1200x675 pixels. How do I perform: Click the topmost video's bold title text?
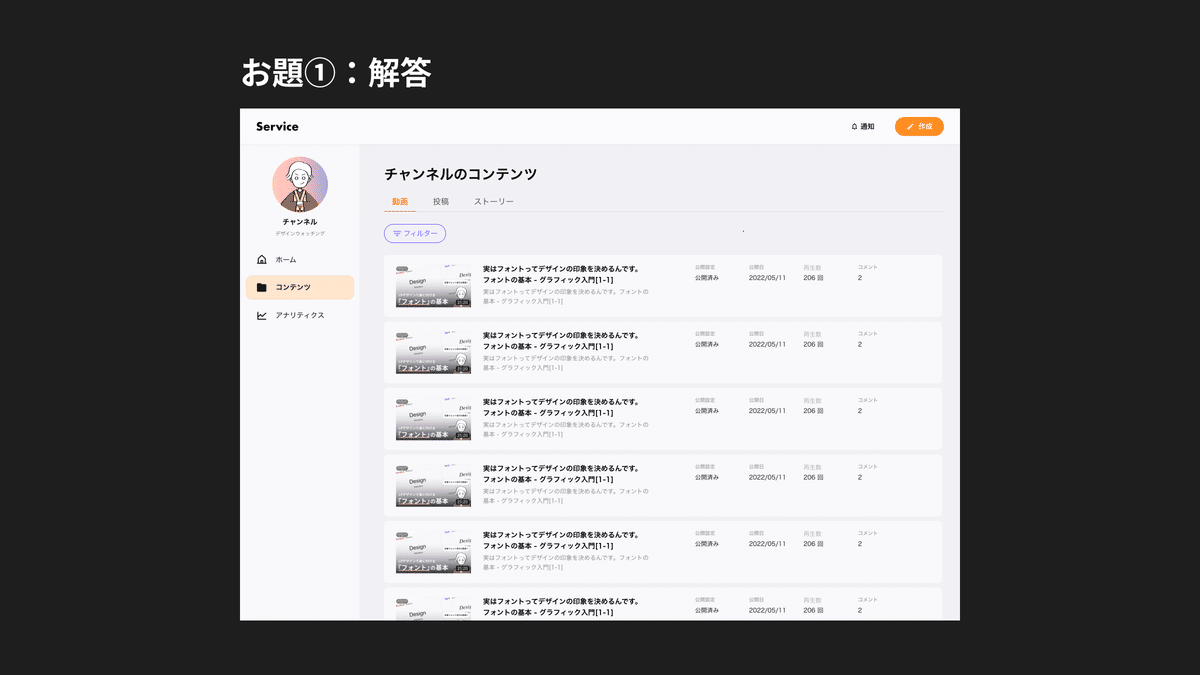(x=561, y=274)
